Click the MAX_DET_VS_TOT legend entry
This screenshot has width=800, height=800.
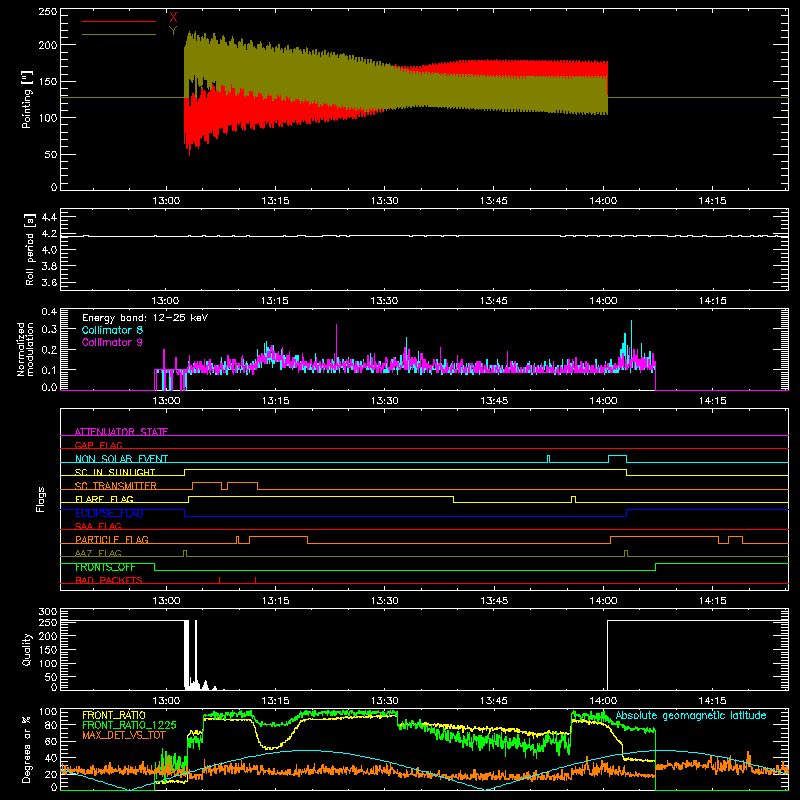[123, 735]
